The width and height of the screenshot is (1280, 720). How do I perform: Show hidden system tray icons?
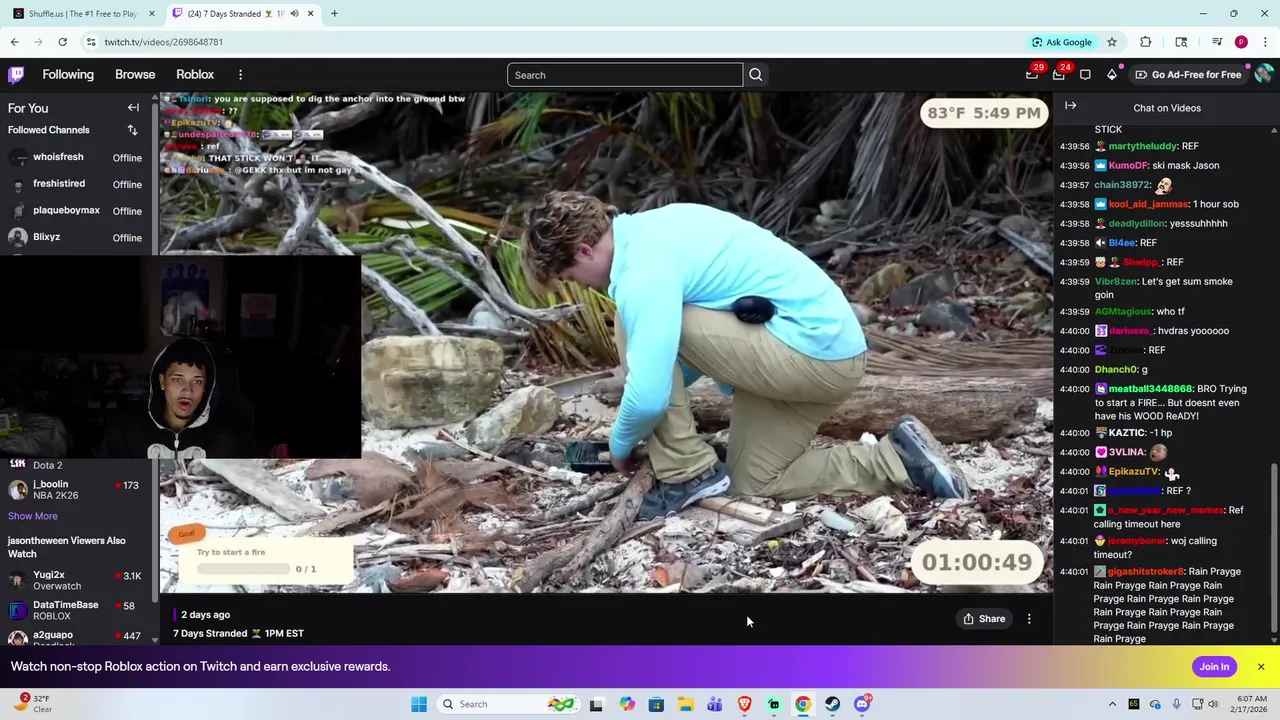[1112, 704]
